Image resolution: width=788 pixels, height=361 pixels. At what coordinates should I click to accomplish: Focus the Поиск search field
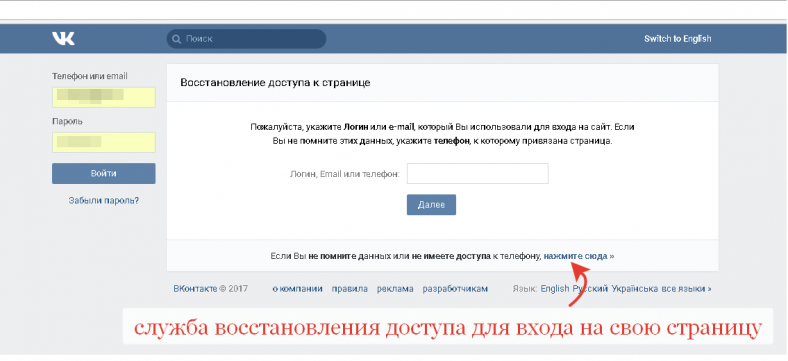[x=246, y=39]
